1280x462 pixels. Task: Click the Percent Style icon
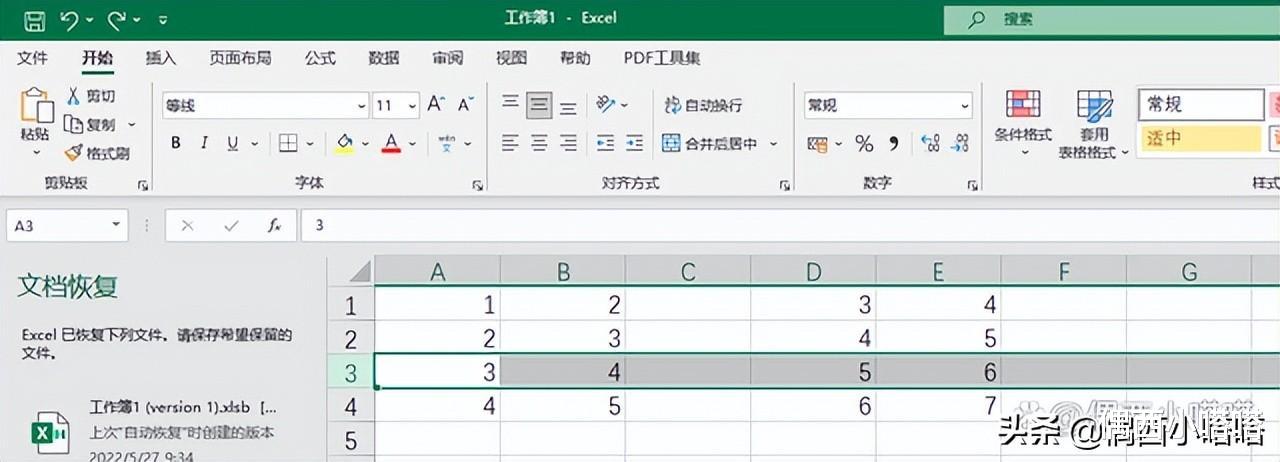click(864, 143)
